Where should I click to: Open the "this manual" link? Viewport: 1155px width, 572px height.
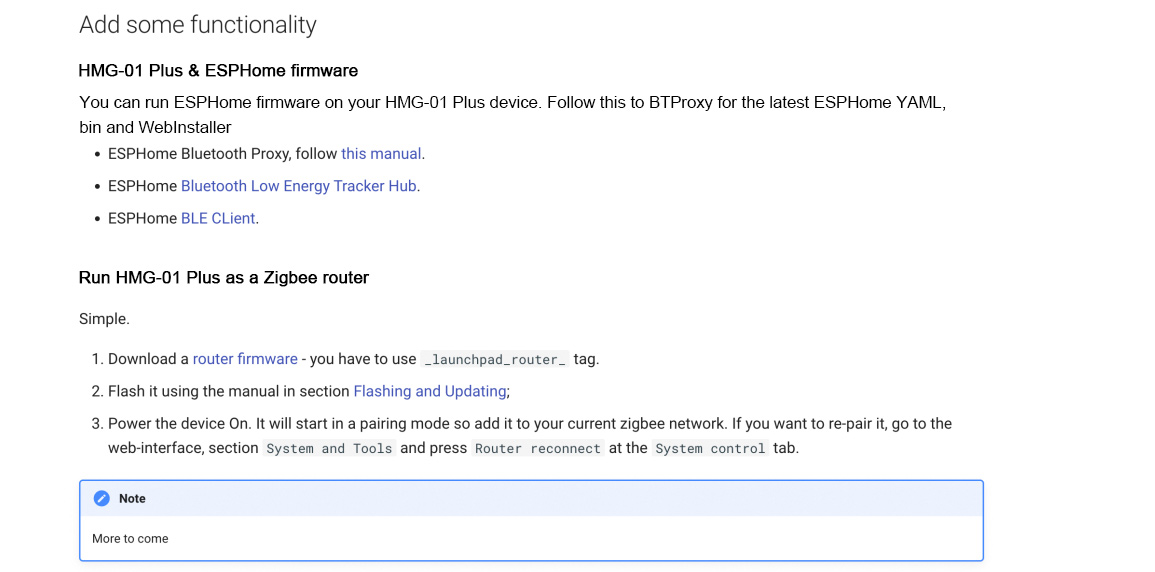pyautogui.click(x=381, y=154)
